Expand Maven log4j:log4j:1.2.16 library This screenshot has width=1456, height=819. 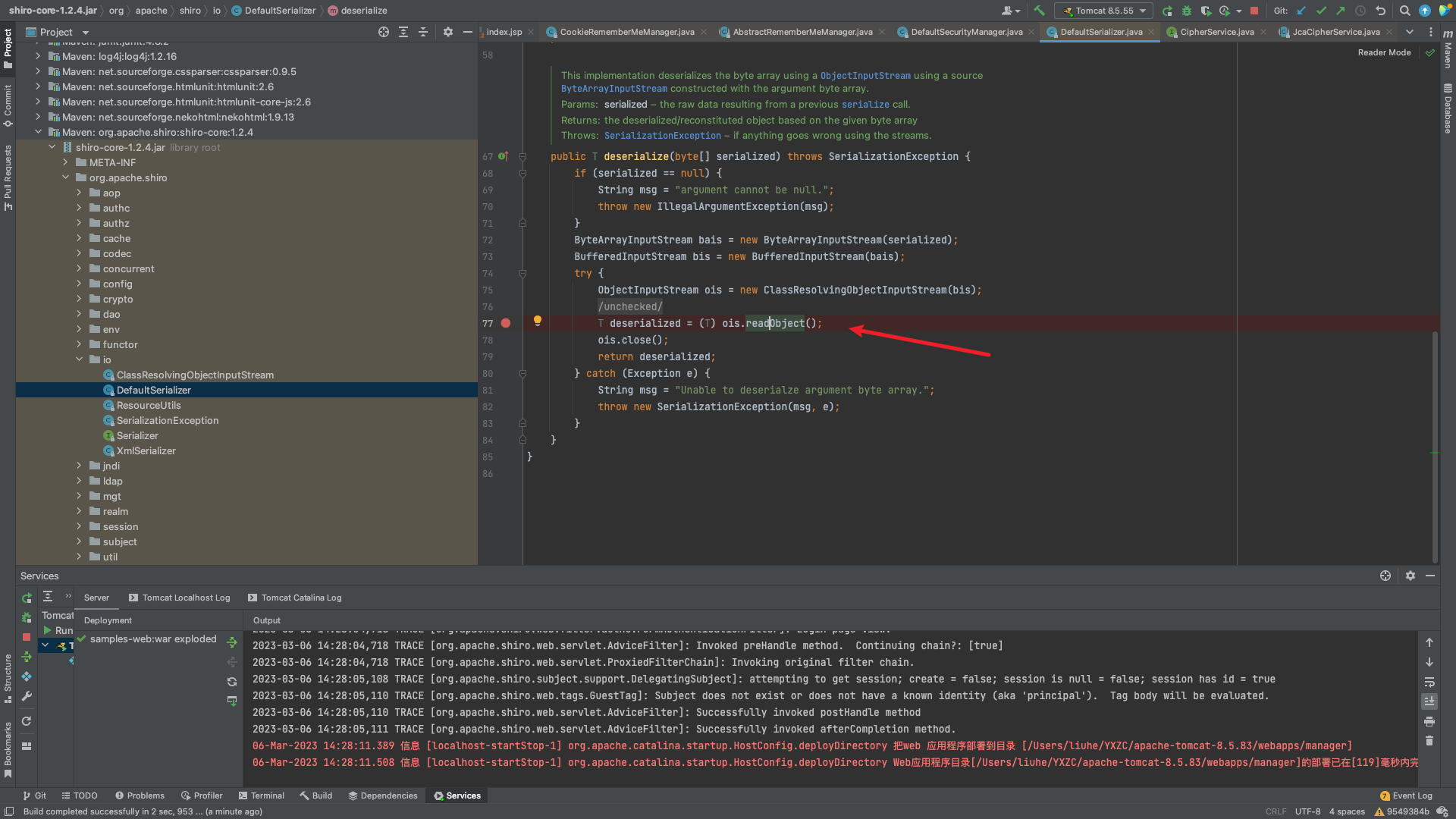click(38, 56)
